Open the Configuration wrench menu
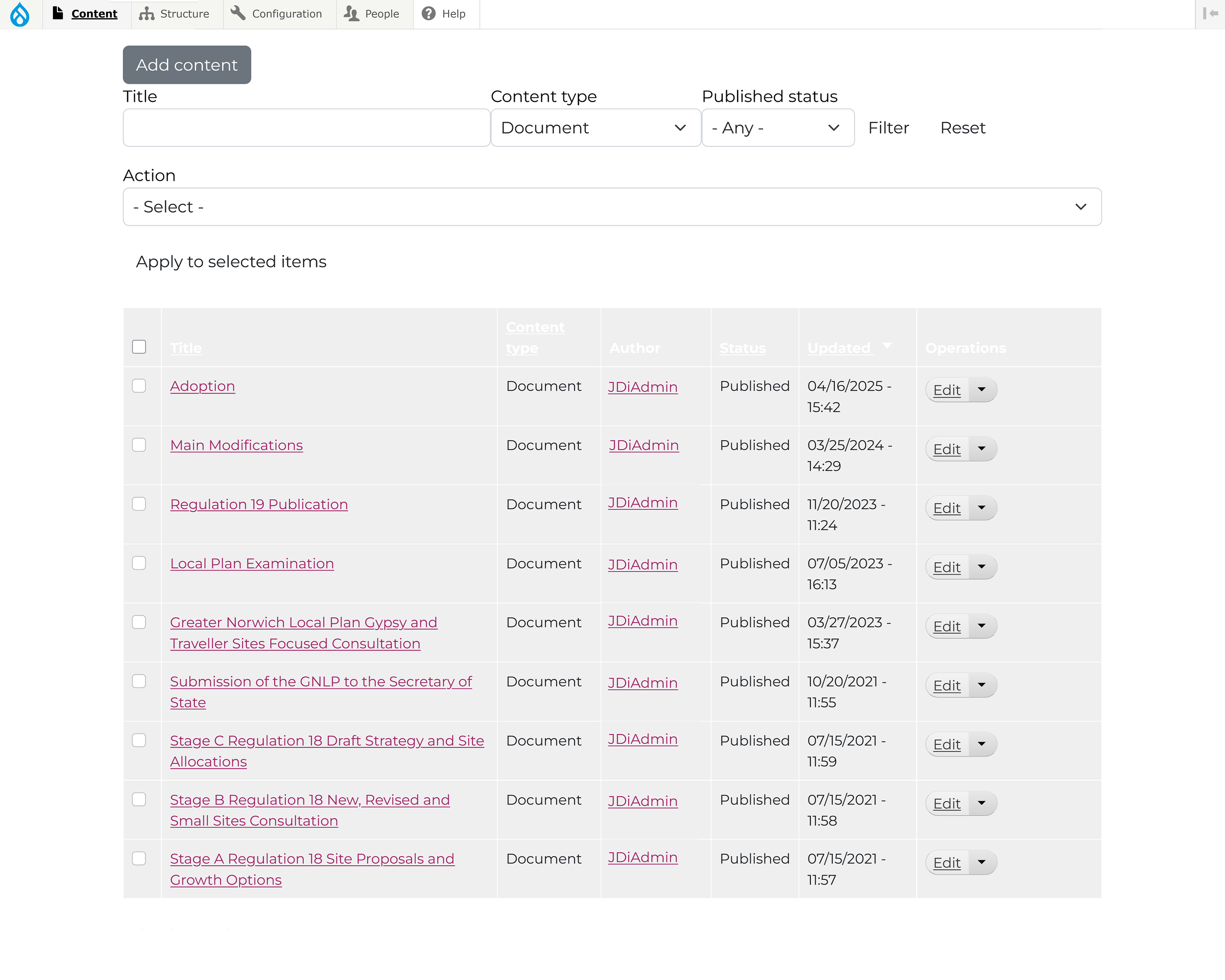This screenshot has height=980, width=1225. tap(277, 14)
